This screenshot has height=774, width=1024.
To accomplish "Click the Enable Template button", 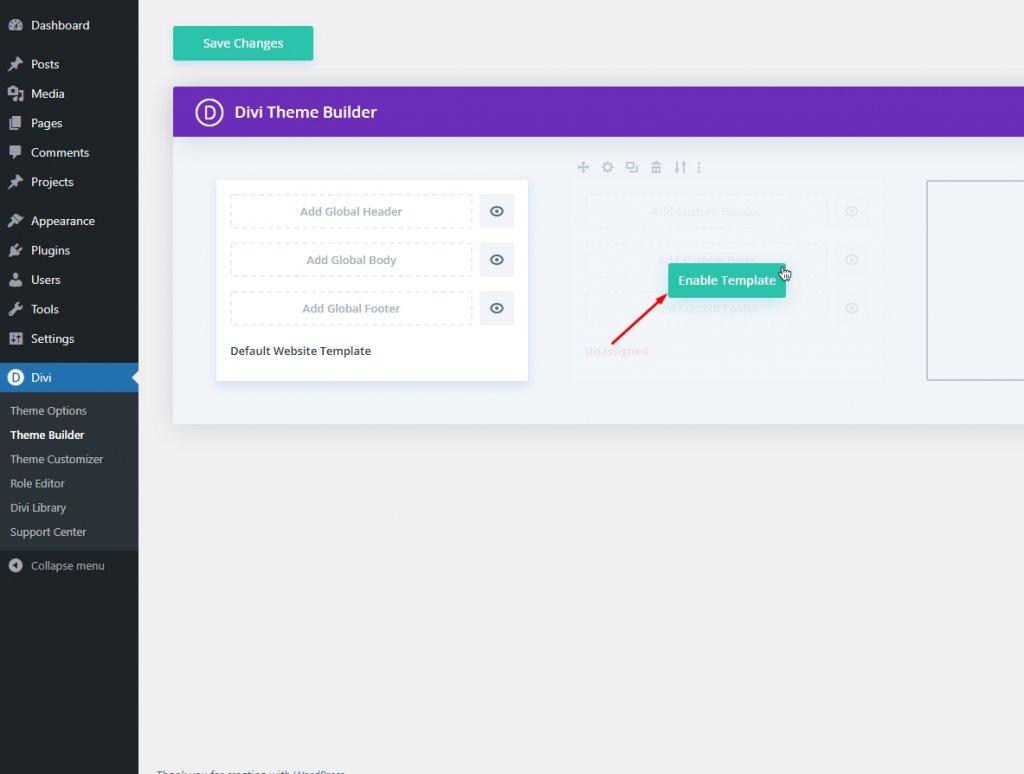I will click(x=727, y=280).
